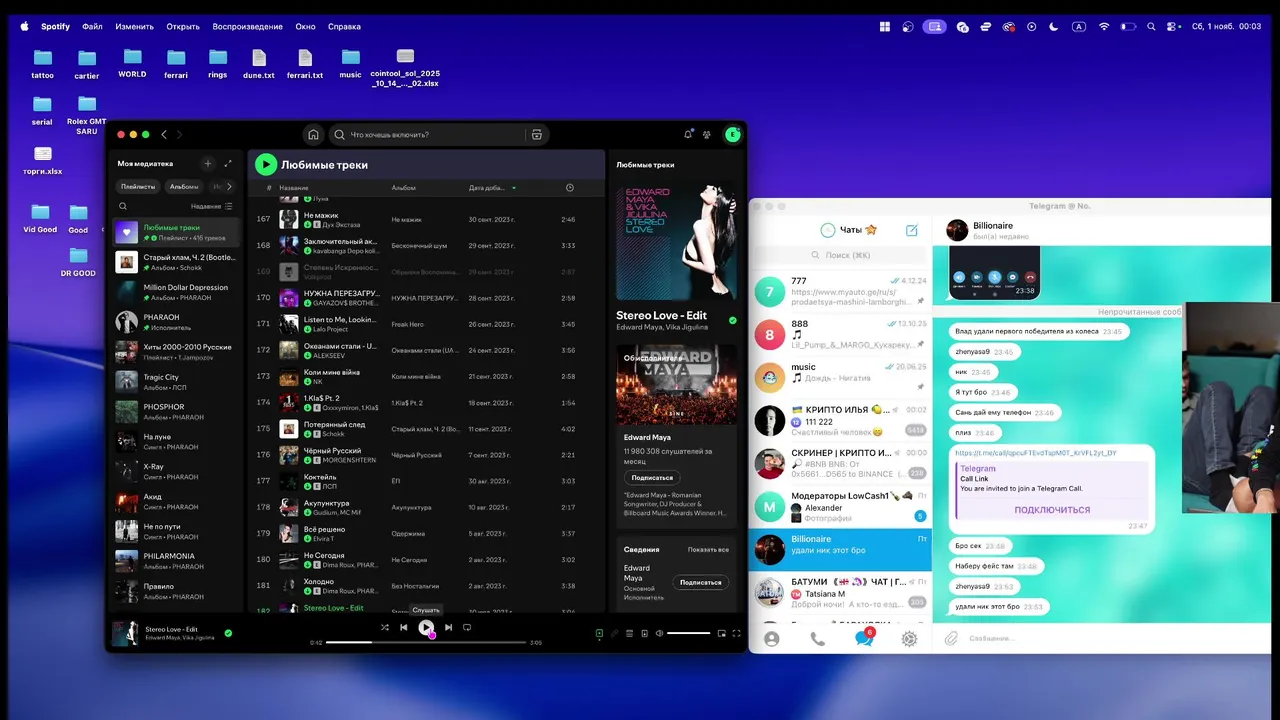Viewport: 1280px width, 720px height.
Task: Open the Модераторы LowCash1 chat
Action: point(840,506)
